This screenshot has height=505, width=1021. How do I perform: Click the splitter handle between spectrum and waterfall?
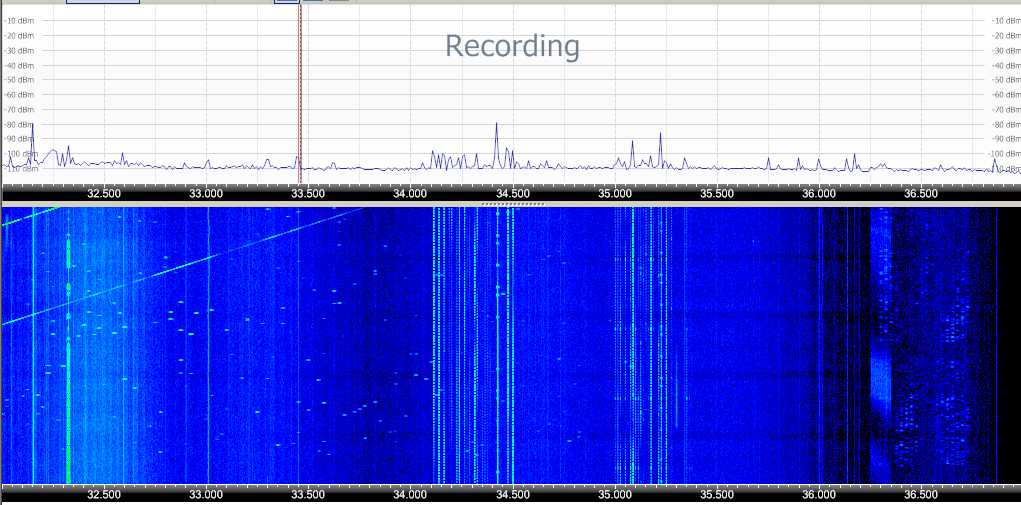512,204
